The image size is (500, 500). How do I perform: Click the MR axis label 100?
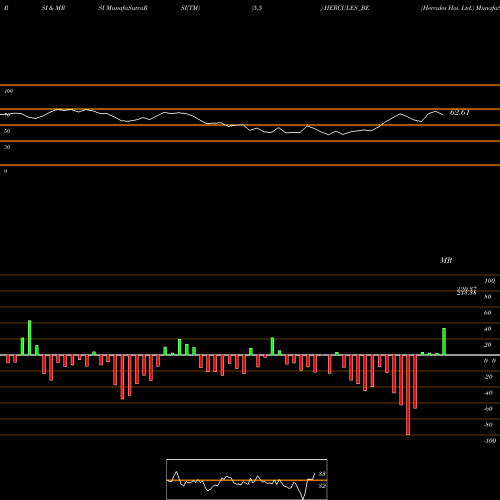489,281
